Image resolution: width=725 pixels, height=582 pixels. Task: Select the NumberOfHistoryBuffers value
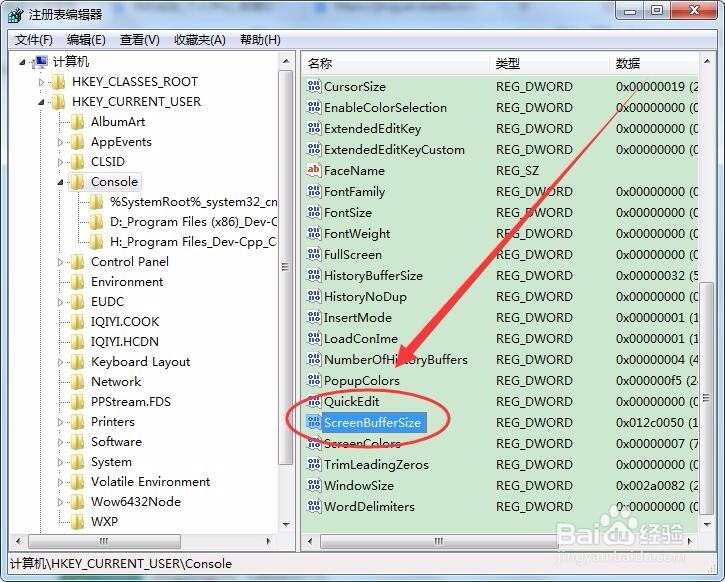[x=396, y=359]
